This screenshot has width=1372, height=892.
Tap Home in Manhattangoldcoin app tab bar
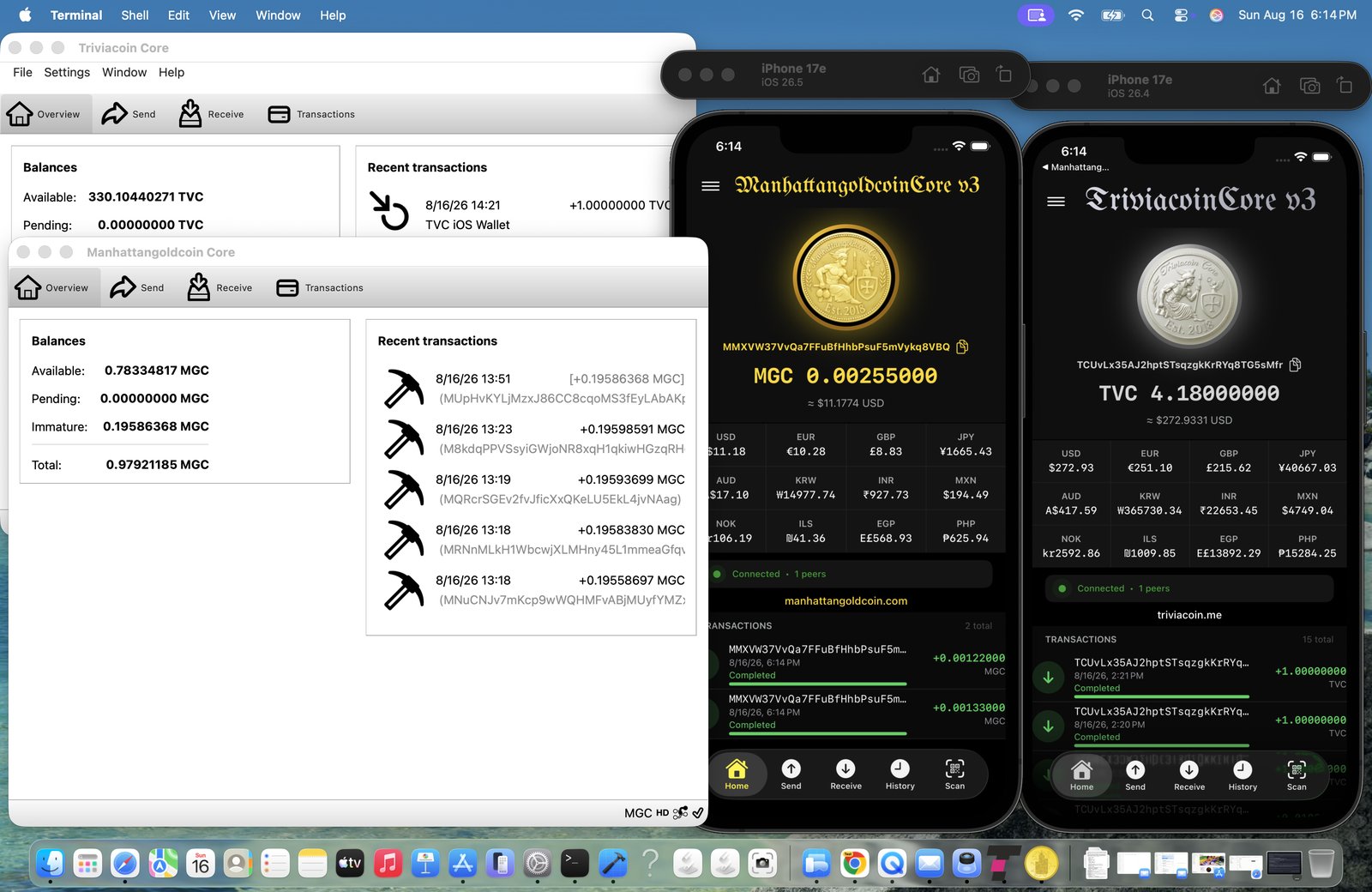click(737, 774)
